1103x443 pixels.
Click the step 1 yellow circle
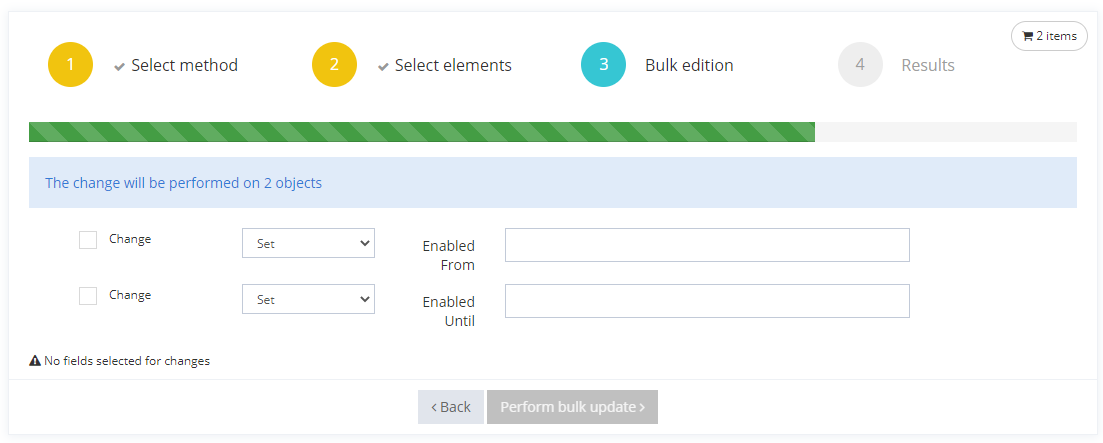click(x=70, y=65)
